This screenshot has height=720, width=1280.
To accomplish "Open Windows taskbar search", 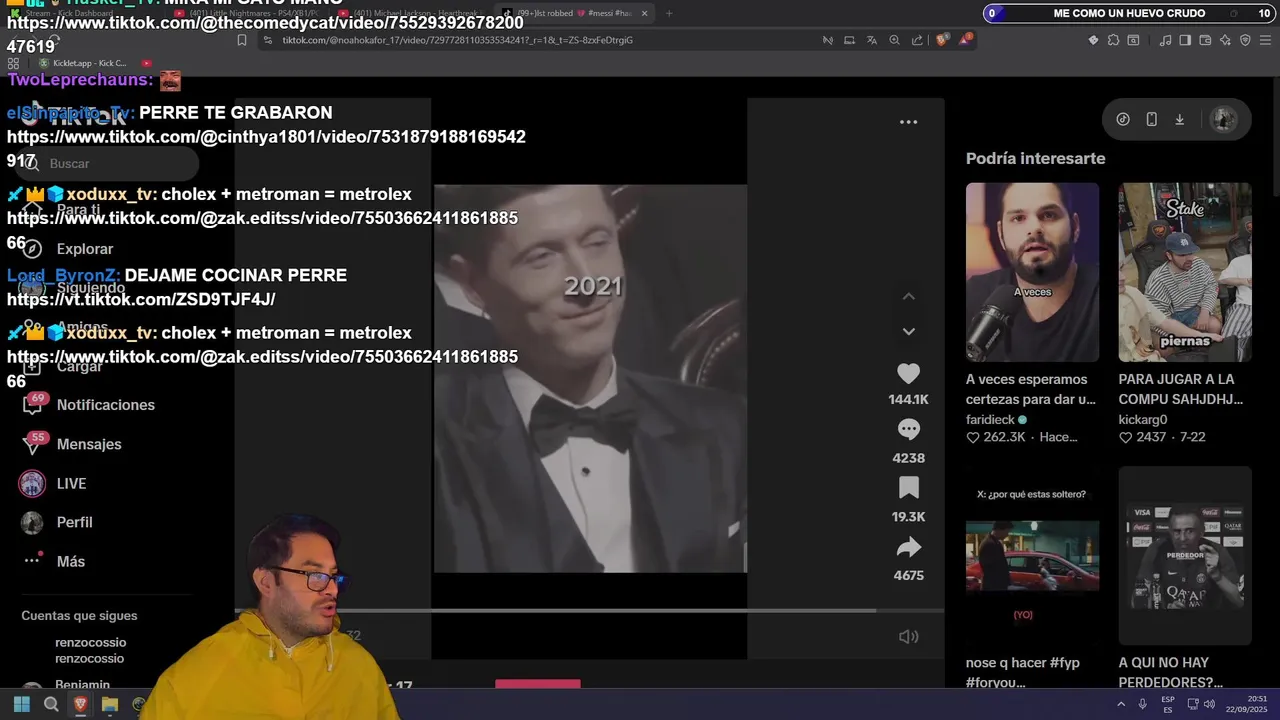I will 51,704.
